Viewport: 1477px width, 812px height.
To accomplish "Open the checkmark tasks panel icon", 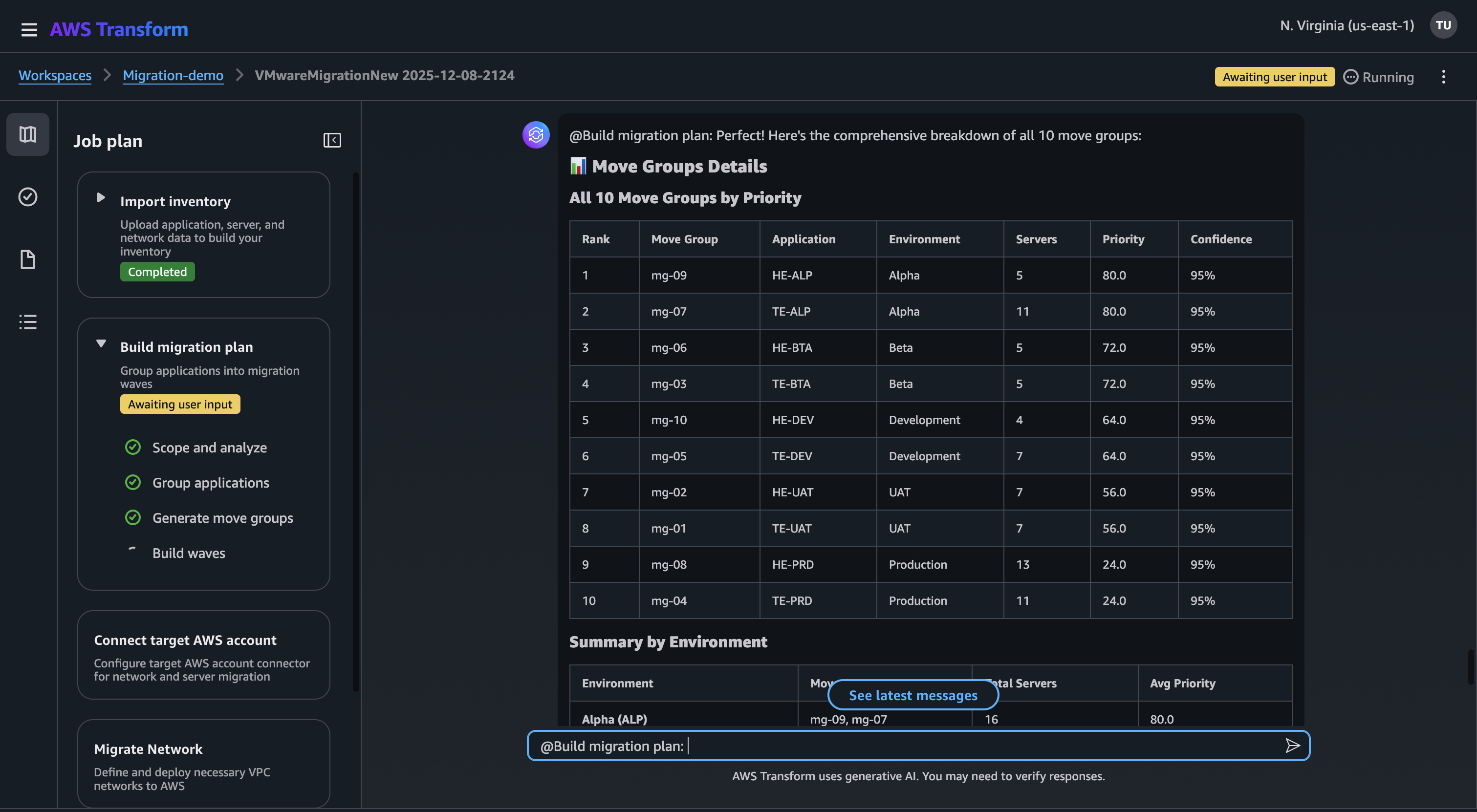I will pos(27,196).
